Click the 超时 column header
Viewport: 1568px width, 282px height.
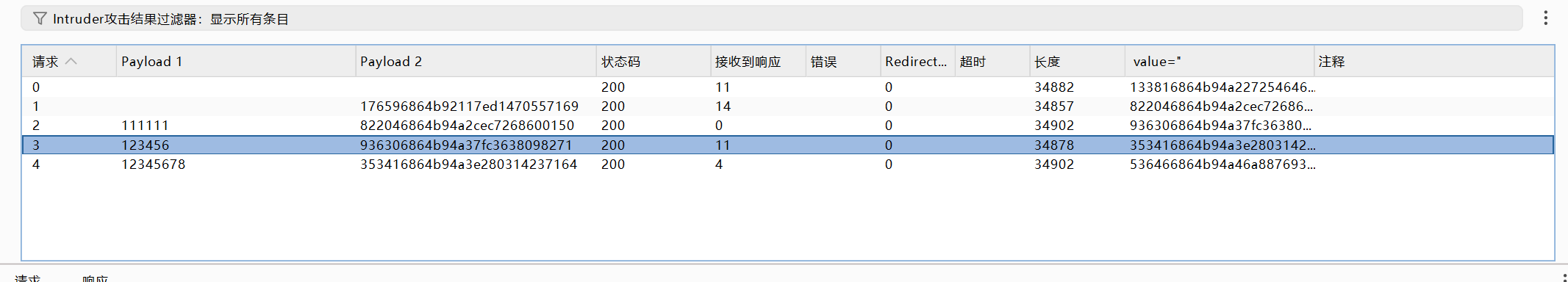(x=992, y=62)
